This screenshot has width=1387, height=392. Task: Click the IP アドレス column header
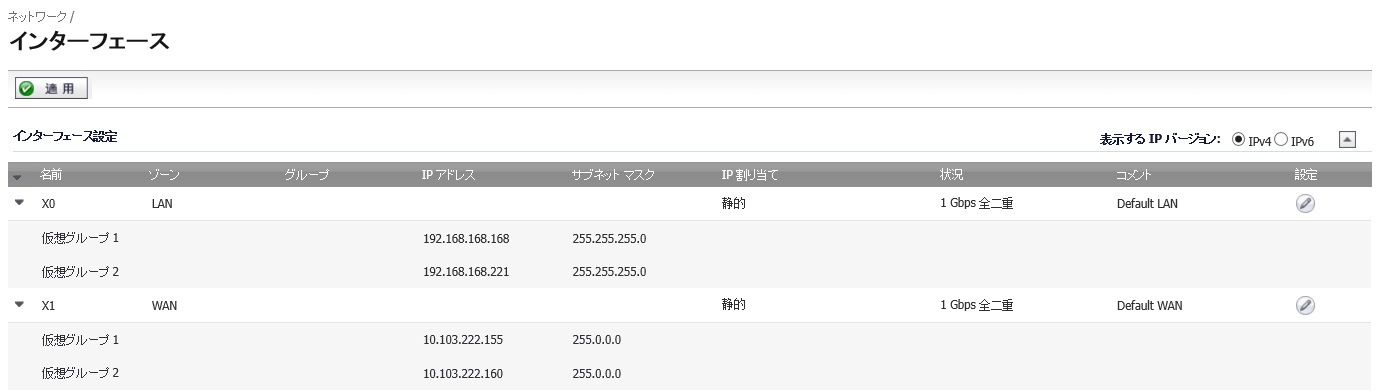(x=448, y=175)
